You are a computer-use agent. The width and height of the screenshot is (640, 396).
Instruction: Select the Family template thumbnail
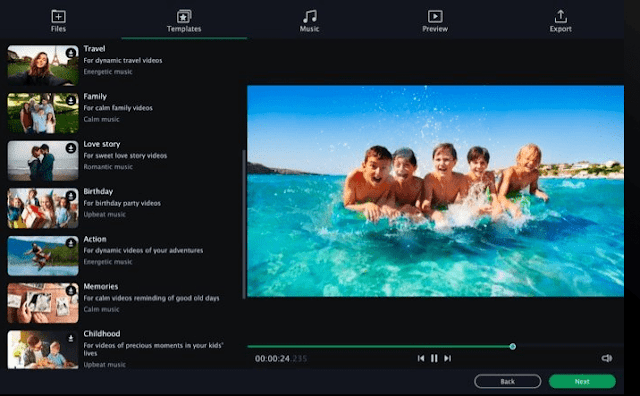[43, 113]
